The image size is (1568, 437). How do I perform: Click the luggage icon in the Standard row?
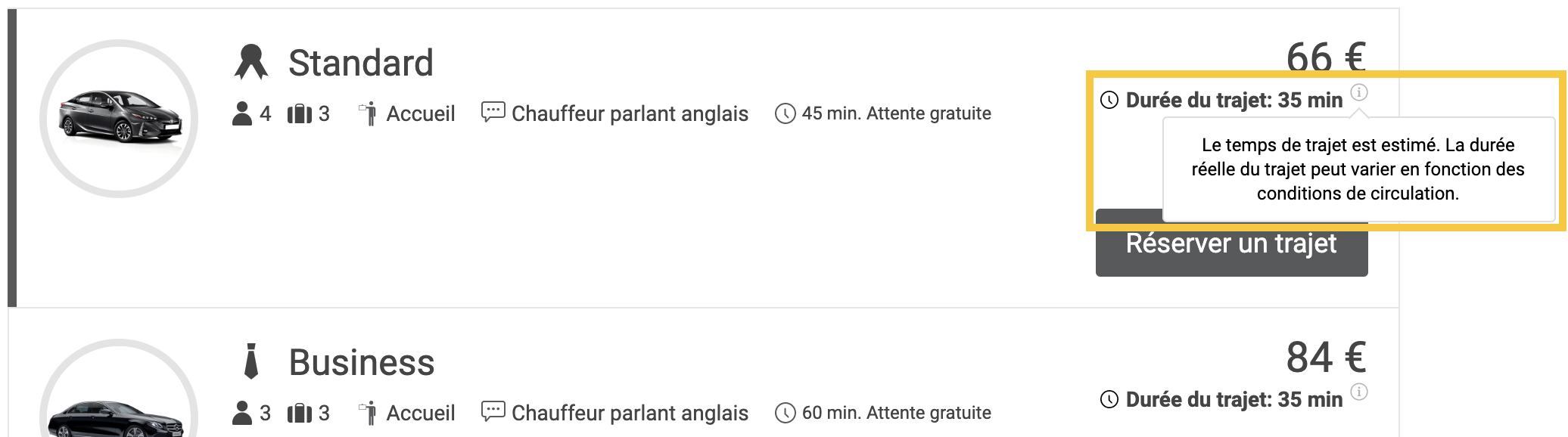point(300,114)
